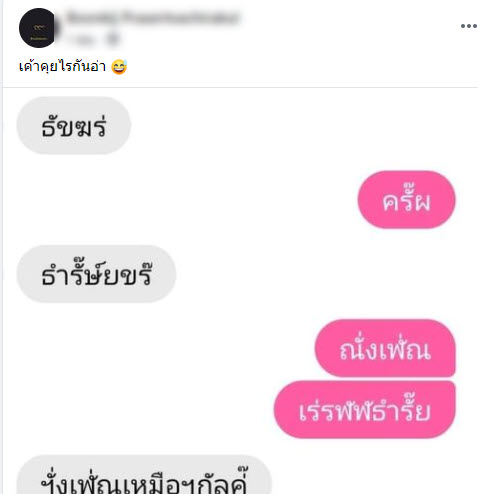Click the pink reply bubble ครั๊ผ

point(406,199)
